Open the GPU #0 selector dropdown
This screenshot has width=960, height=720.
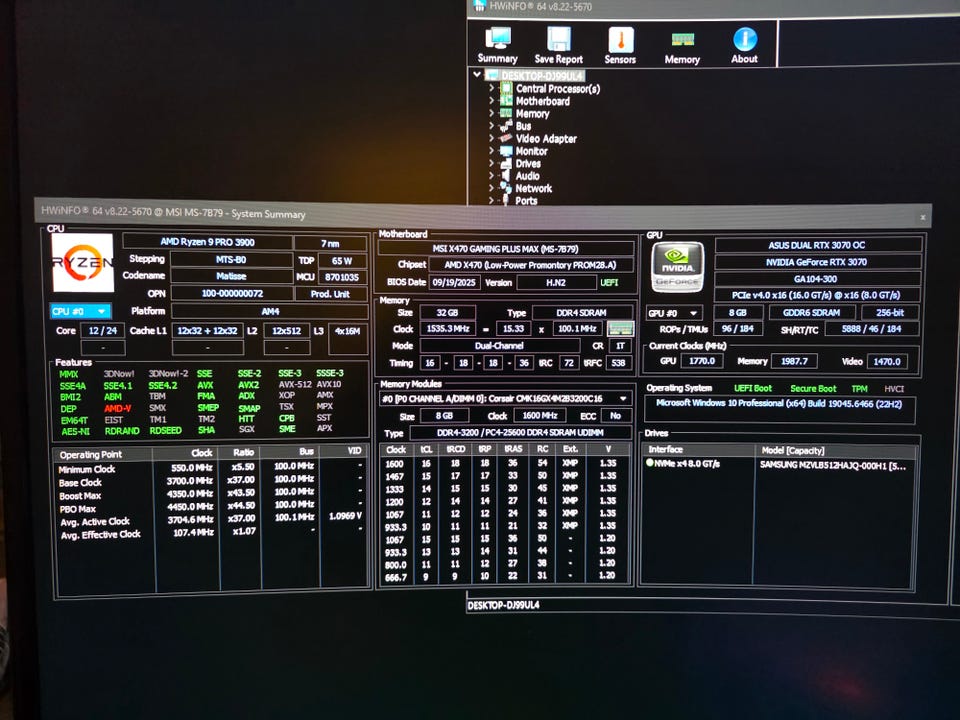pyautogui.click(x=673, y=313)
